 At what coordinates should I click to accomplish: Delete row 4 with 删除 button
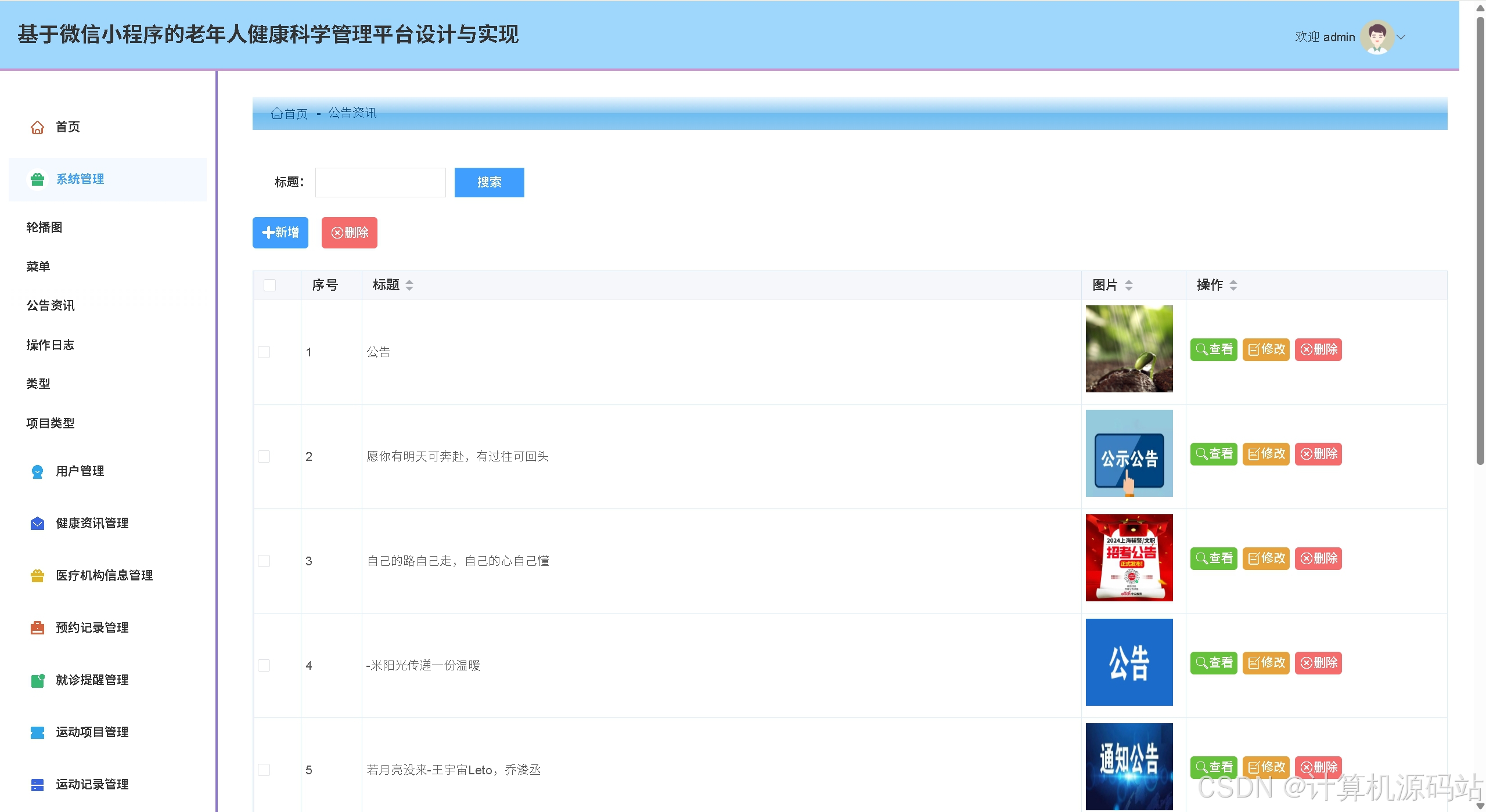click(x=1318, y=663)
